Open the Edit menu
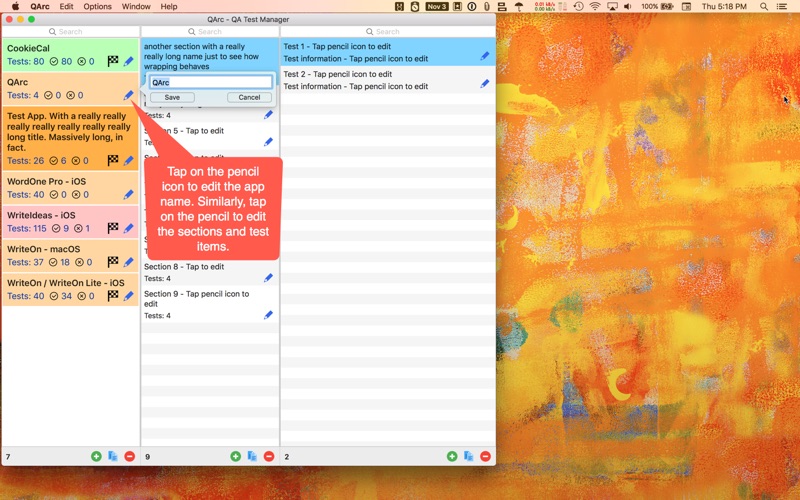This screenshot has height=500, width=800. coord(66,7)
